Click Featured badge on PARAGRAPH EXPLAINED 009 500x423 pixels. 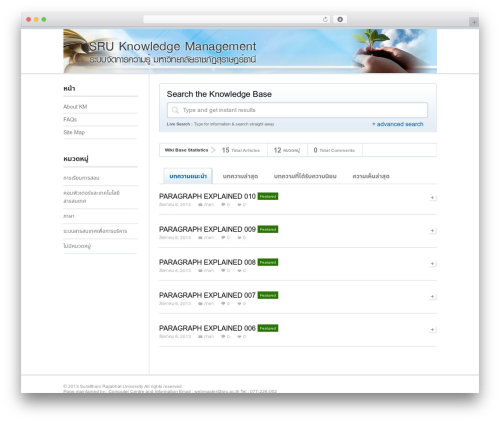[x=268, y=229]
